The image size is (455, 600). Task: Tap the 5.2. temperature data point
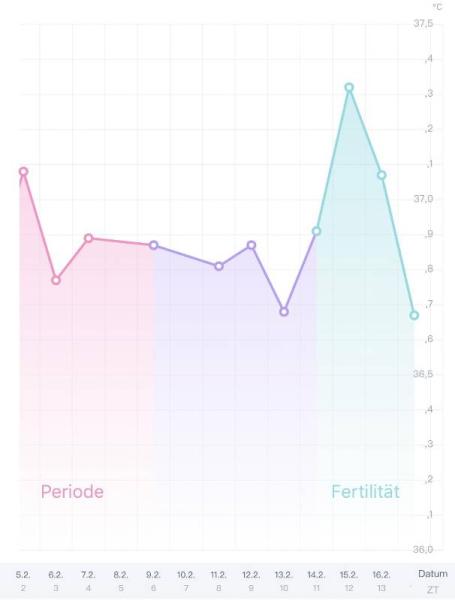pos(23,171)
